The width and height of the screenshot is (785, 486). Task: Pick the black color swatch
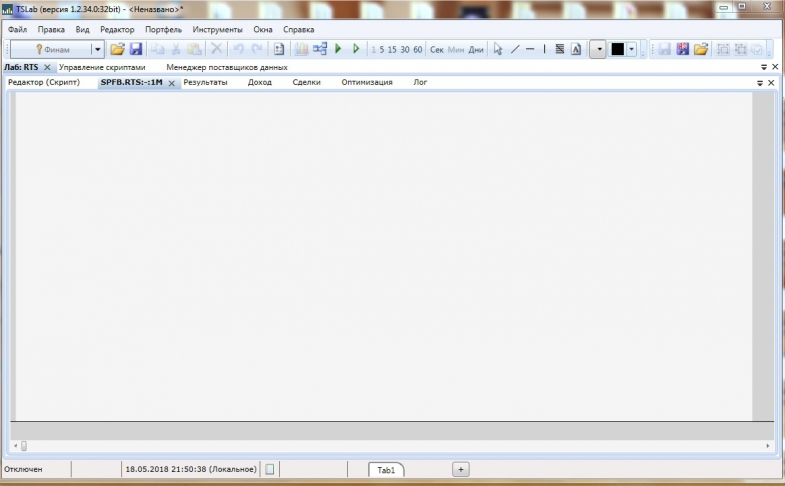click(617, 49)
